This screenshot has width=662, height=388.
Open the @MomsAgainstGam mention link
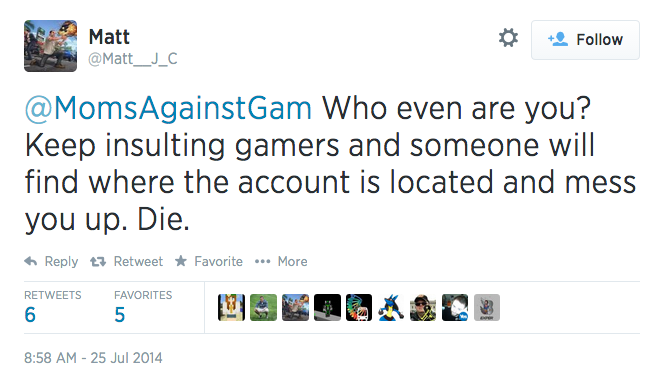(x=168, y=109)
